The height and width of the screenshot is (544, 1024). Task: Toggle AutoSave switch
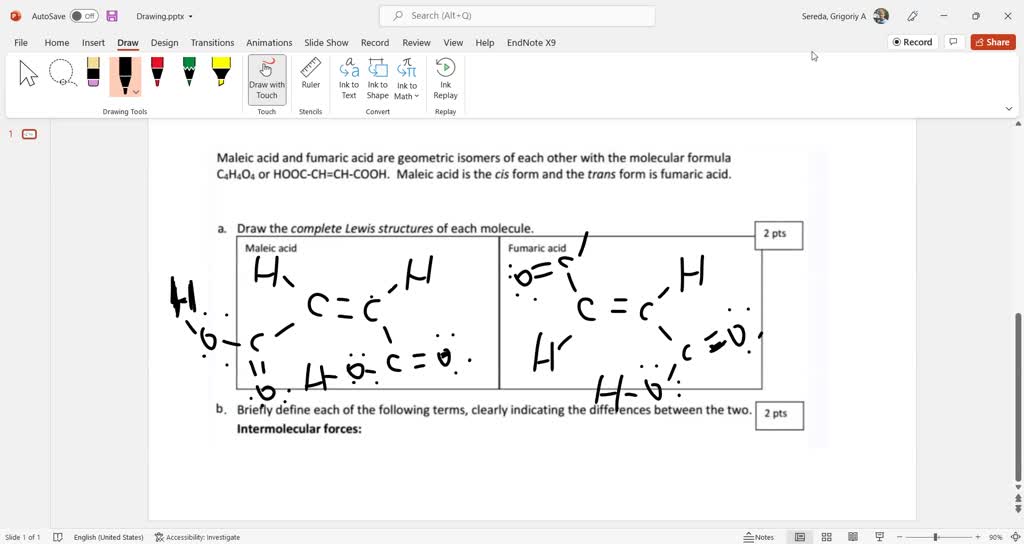(84, 16)
